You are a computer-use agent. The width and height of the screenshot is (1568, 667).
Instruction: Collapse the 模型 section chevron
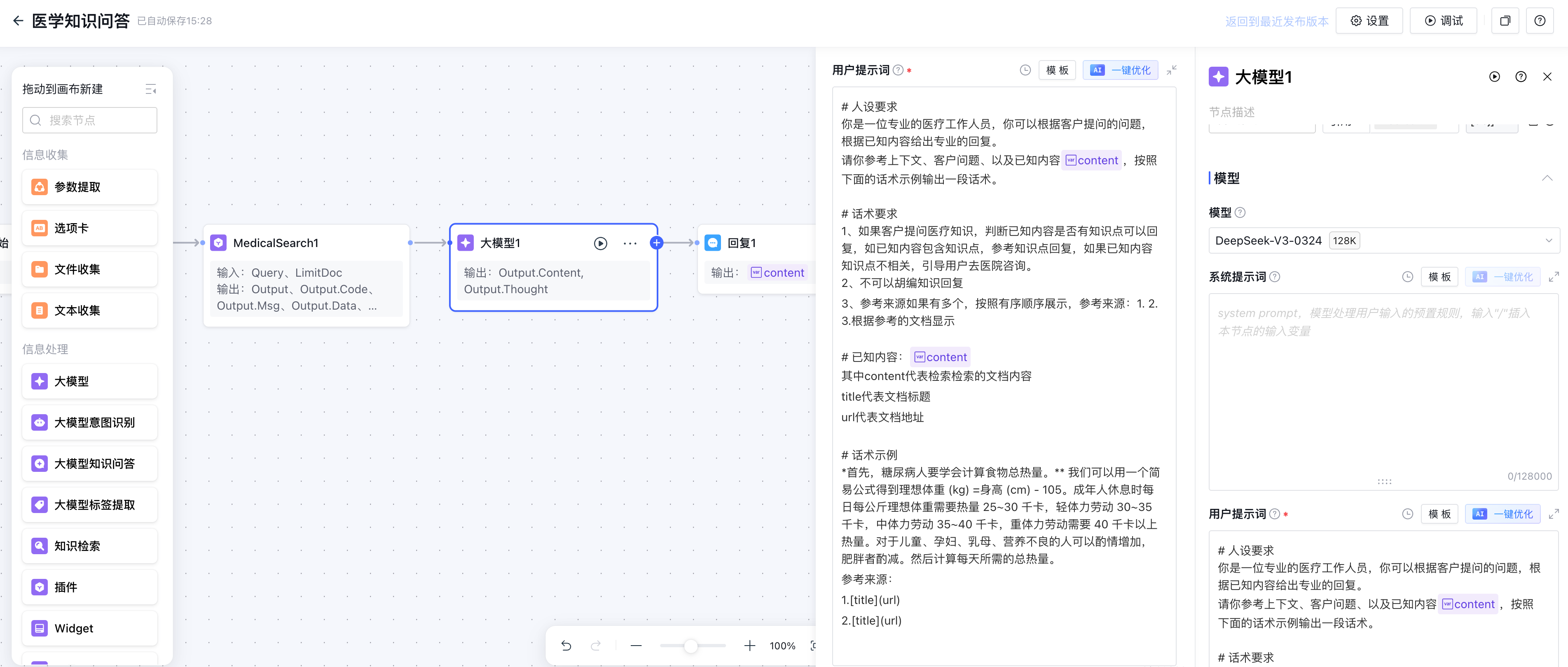pyautogui.click(x=1547, y=178)
